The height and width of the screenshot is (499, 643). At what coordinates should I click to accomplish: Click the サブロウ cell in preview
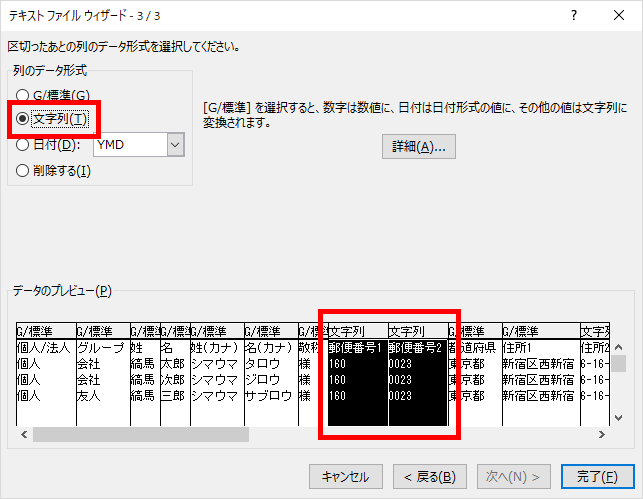[269, 396]
